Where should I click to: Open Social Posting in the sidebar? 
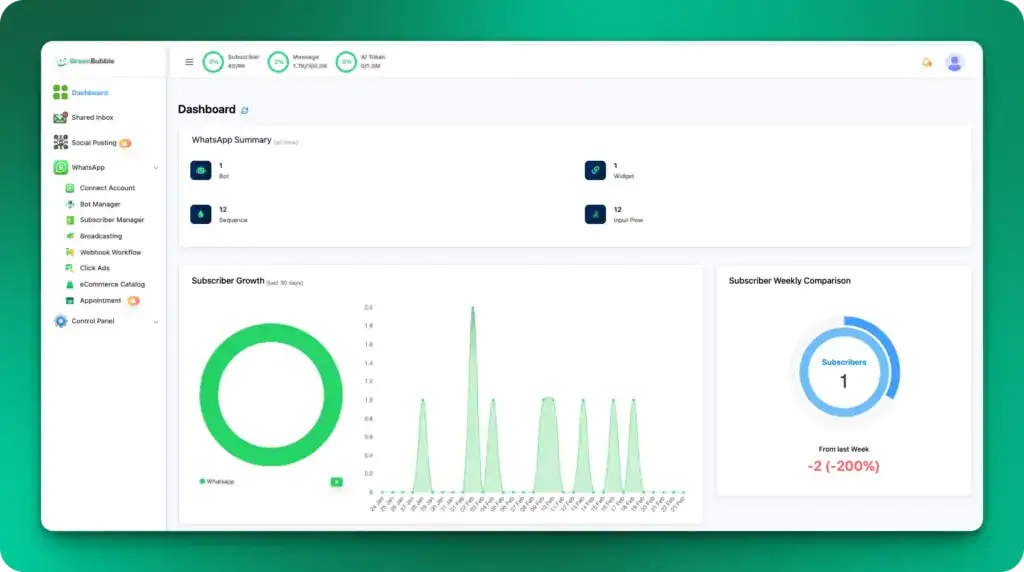point(93,143)
